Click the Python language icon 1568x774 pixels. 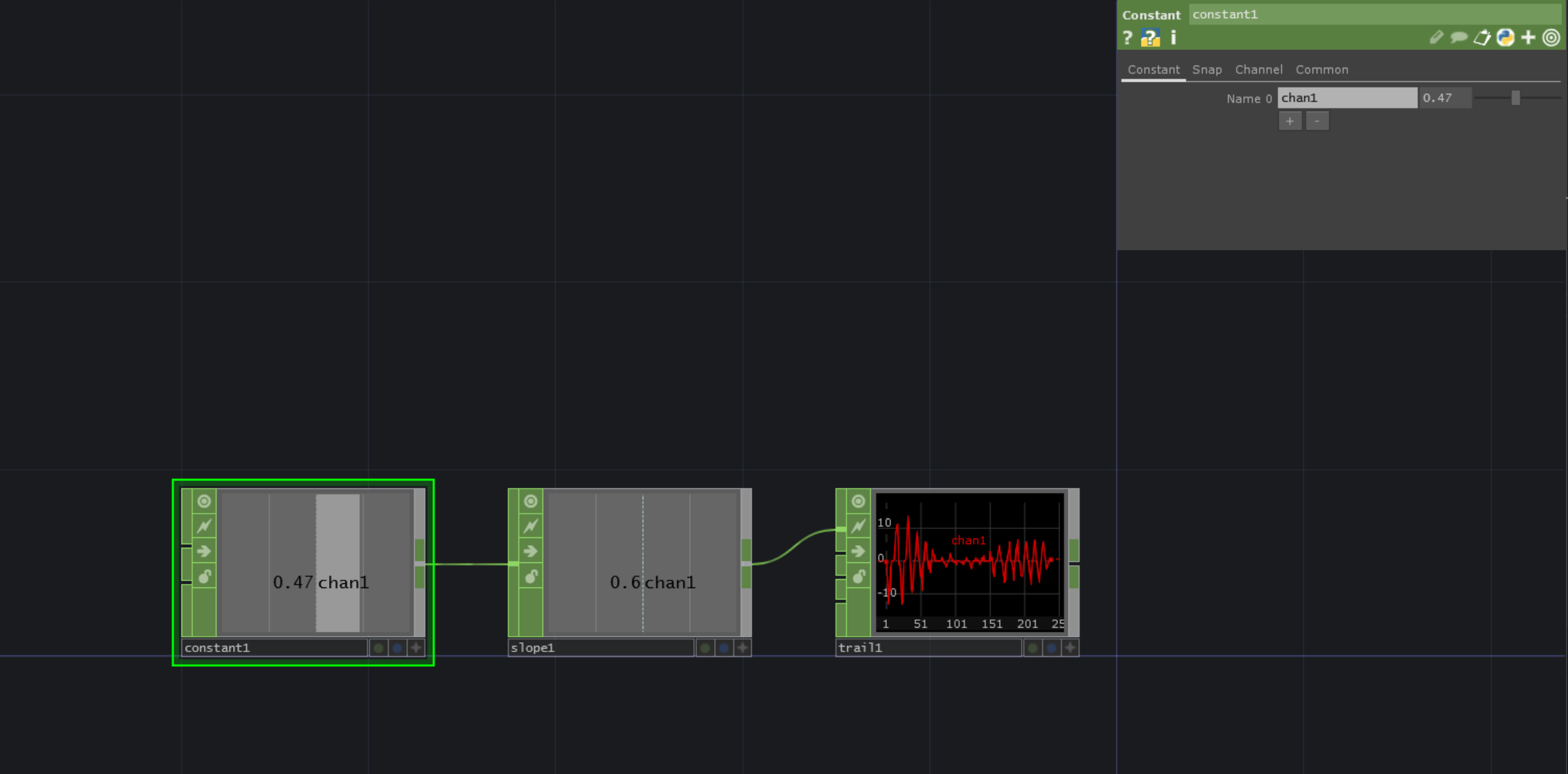point(1505,38)
